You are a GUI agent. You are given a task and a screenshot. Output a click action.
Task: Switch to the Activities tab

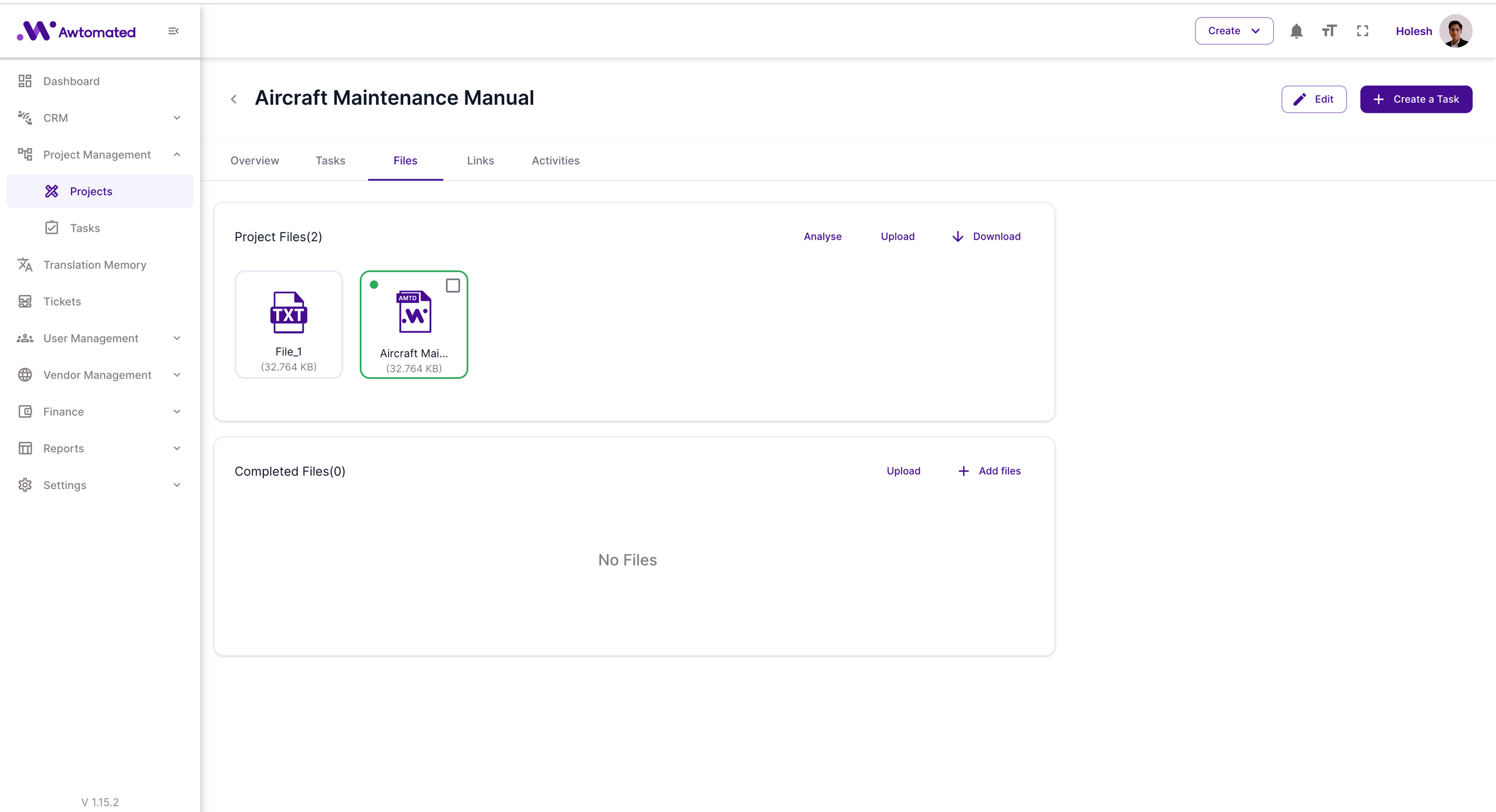pos(555,161)
